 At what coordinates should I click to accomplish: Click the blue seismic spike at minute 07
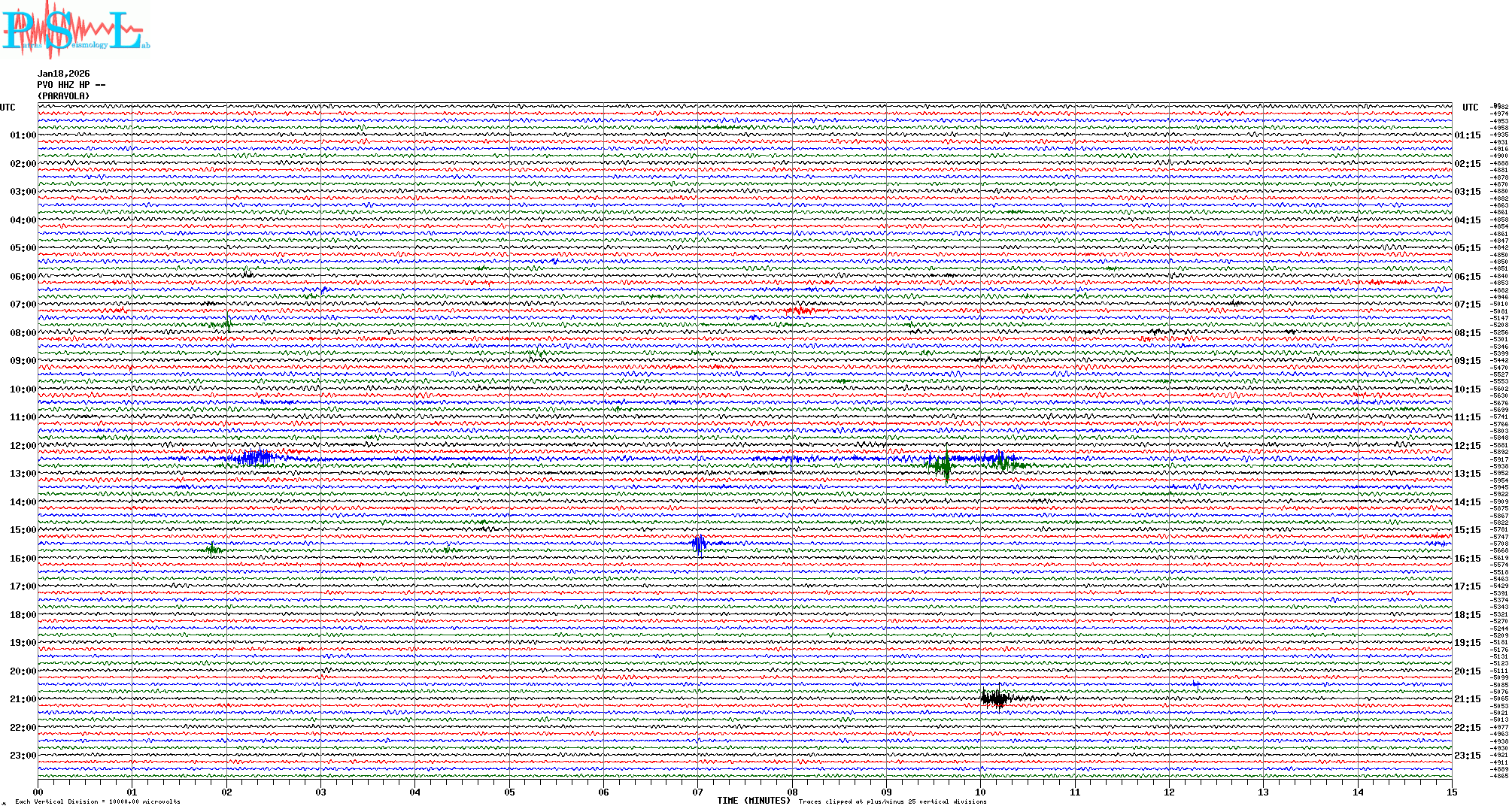(699, 544)
